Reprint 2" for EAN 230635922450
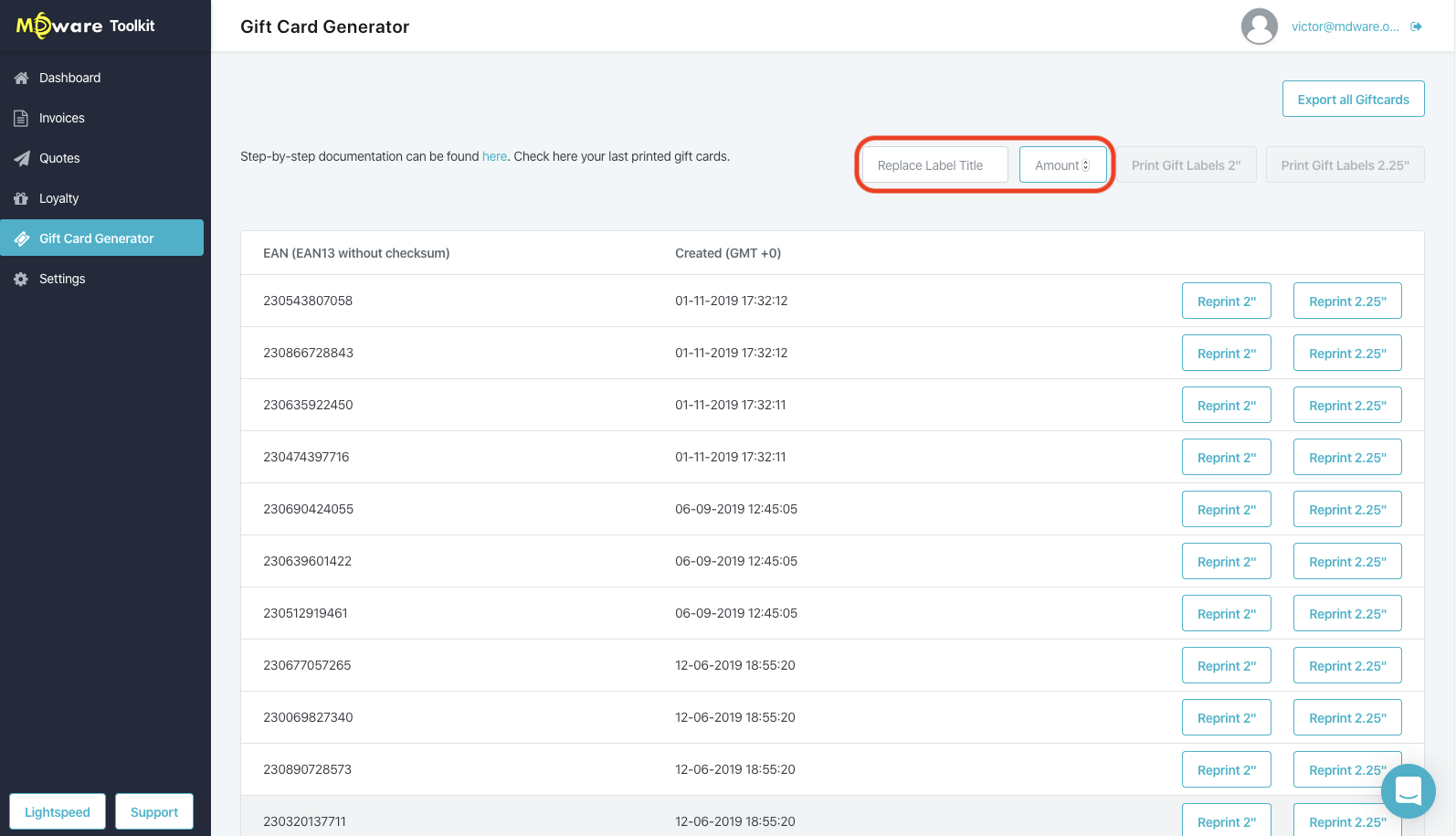 pyautogui.click(x=1227, y=405)
